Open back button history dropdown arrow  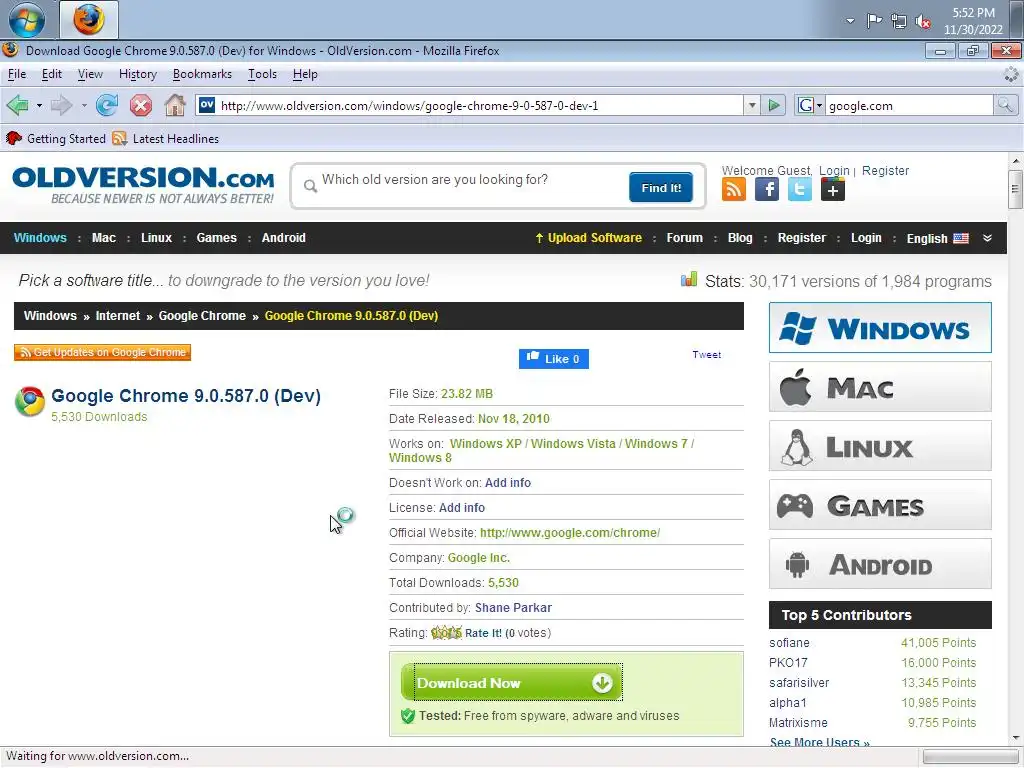(39, 105)
